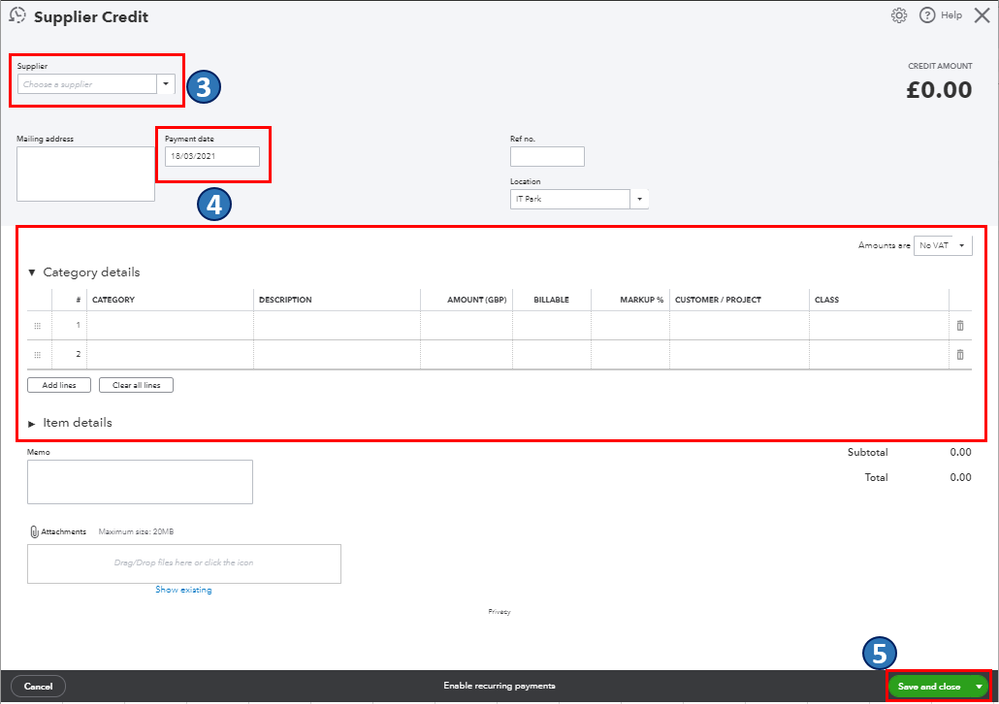Click the Category cell in row 1
Screen dimensions: 999x704
[170, 326]
